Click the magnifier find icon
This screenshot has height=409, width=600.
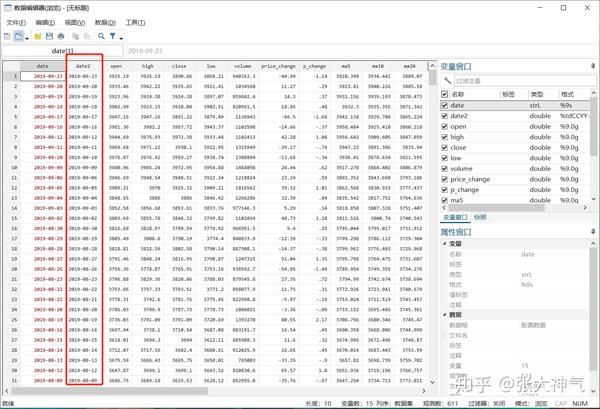click(101, 36)
